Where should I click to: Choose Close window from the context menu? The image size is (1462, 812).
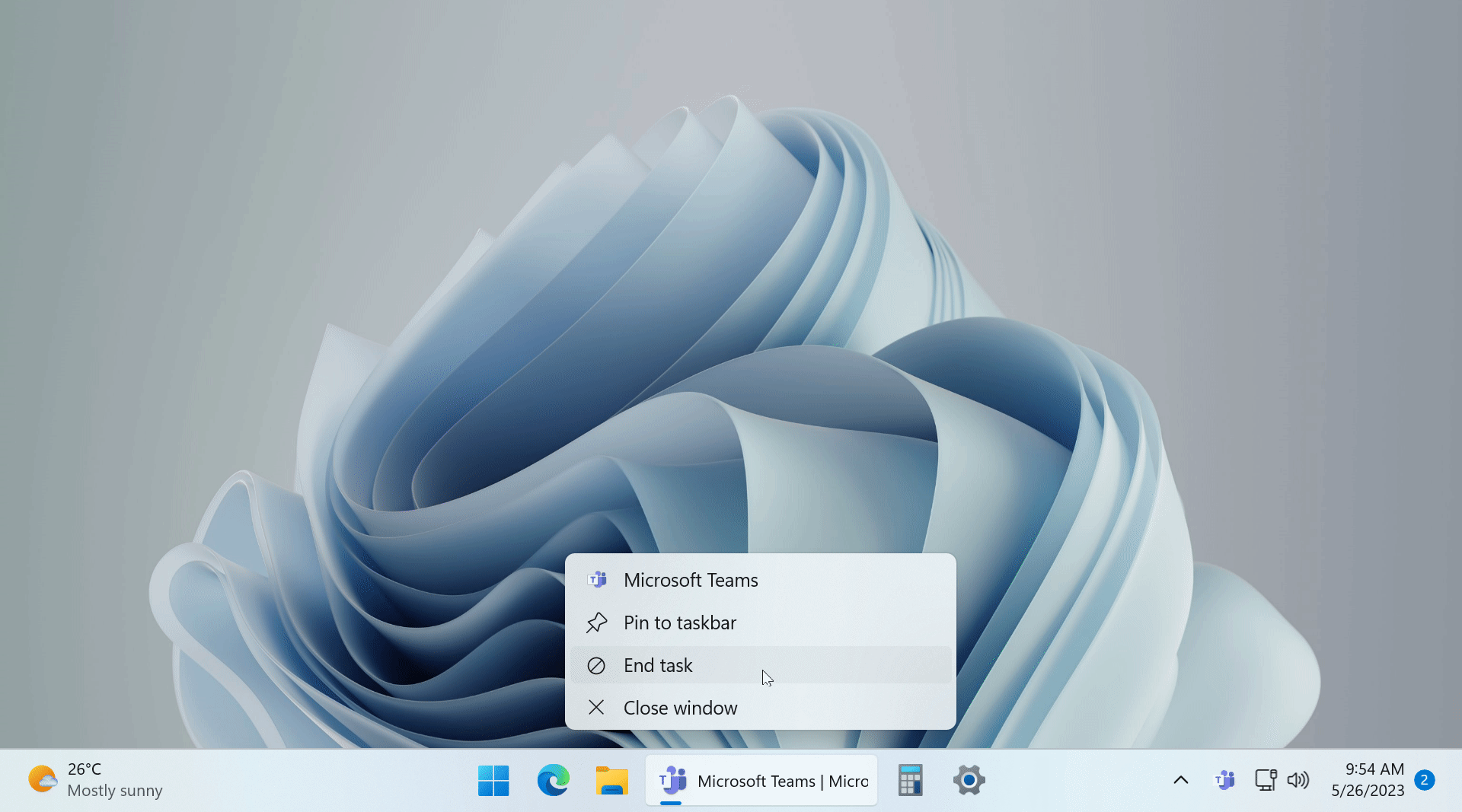click(680, 708)
